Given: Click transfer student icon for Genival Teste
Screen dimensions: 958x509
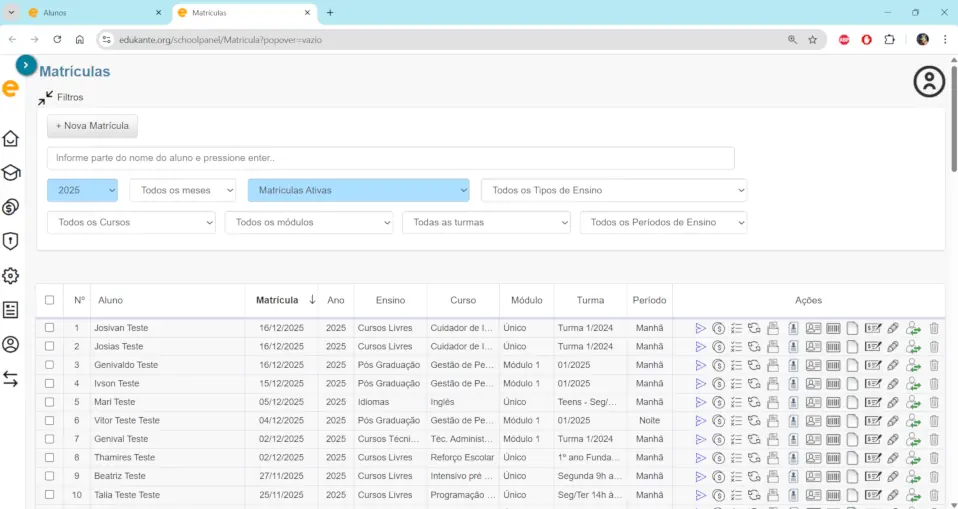Looking at the screenshot, I should point(913,439).
